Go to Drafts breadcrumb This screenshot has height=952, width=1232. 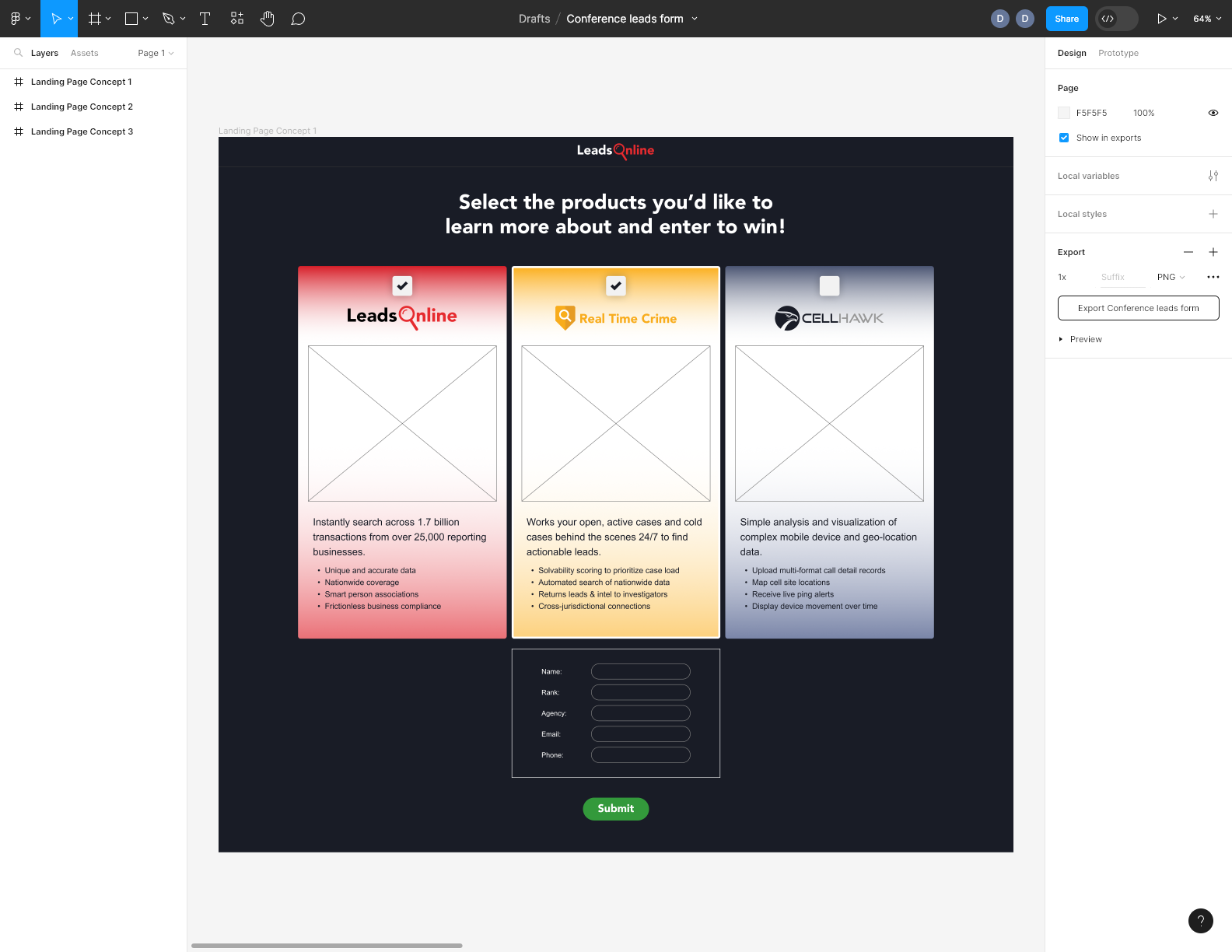[x=534, y=19]
